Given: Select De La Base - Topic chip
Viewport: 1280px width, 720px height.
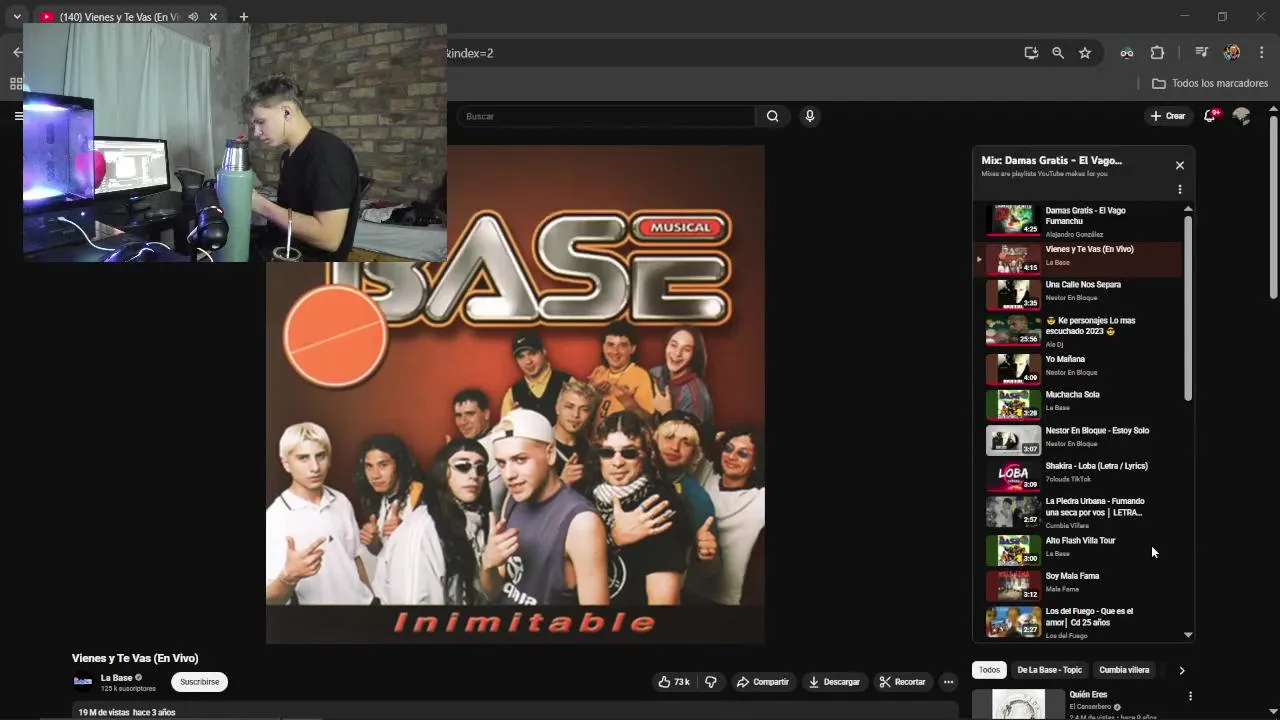Looking at the screenshot, I should [1049, 670].
